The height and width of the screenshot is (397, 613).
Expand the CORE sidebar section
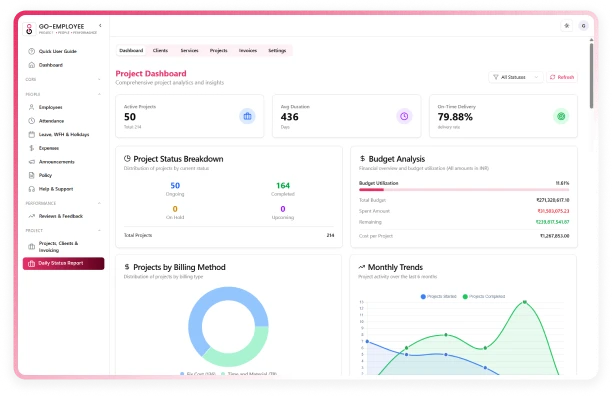tap(99, 79)
